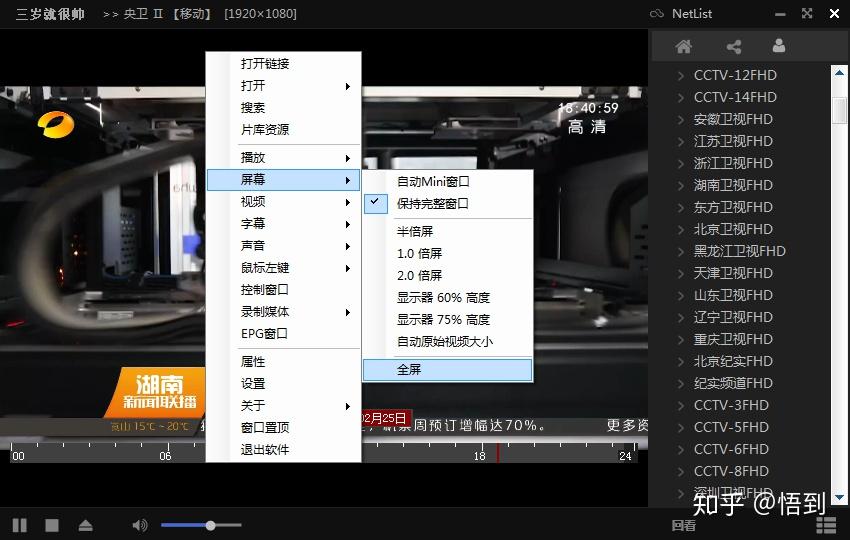Screen dimensions: 850x540
Task: Mute the audio via speaker icon
Action: click(139, 525)
